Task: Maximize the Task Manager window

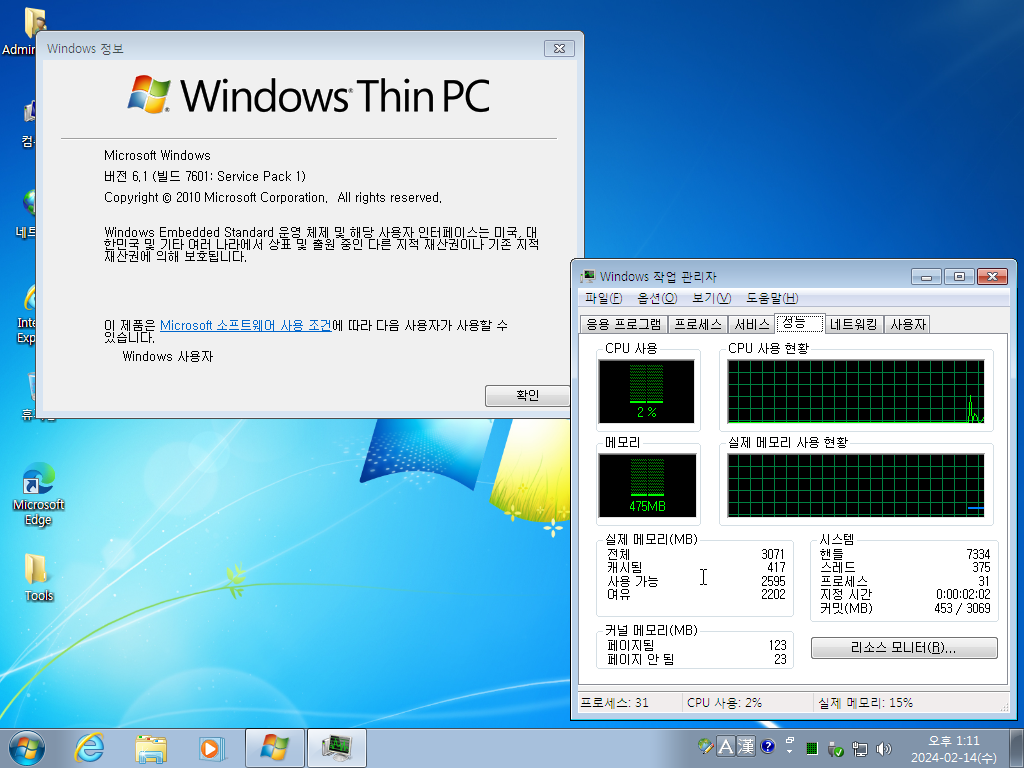Action: (959, 277)
